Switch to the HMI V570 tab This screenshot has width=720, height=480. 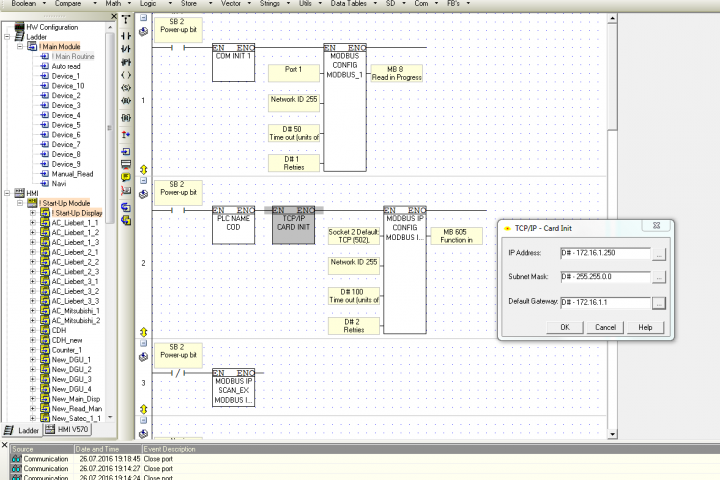point(67,429)
